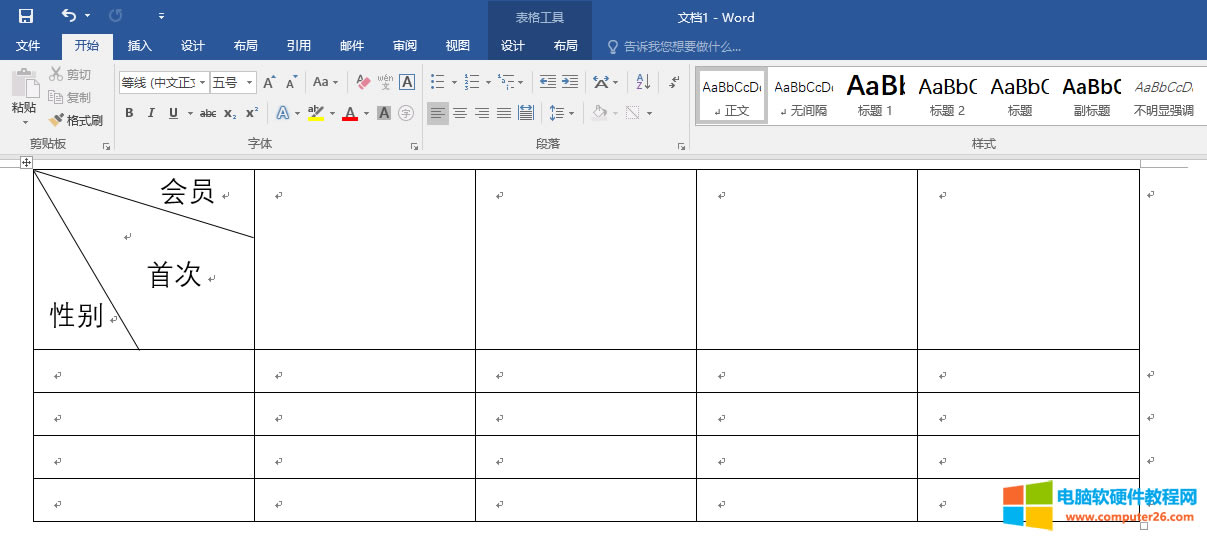Image resolution: width=1207 pixels, height=537 pixels.
Task: Click the 告诉我您想要做什么 search box
Action: click(x=682, y=46)
